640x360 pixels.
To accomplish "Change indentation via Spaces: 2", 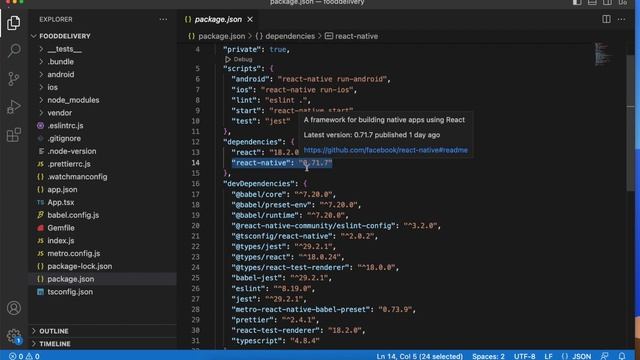I will 488,356.
